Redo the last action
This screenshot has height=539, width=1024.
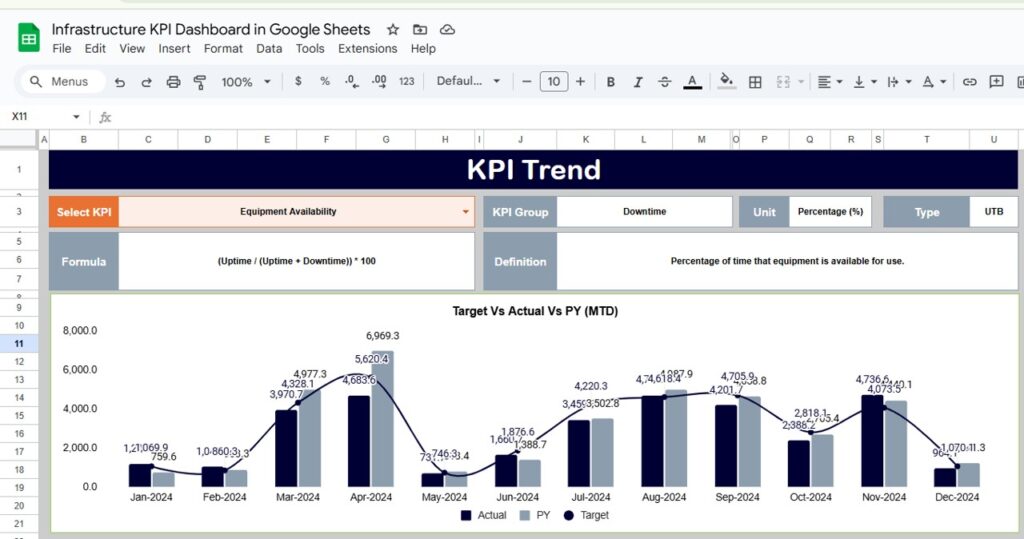pos(146,82)
